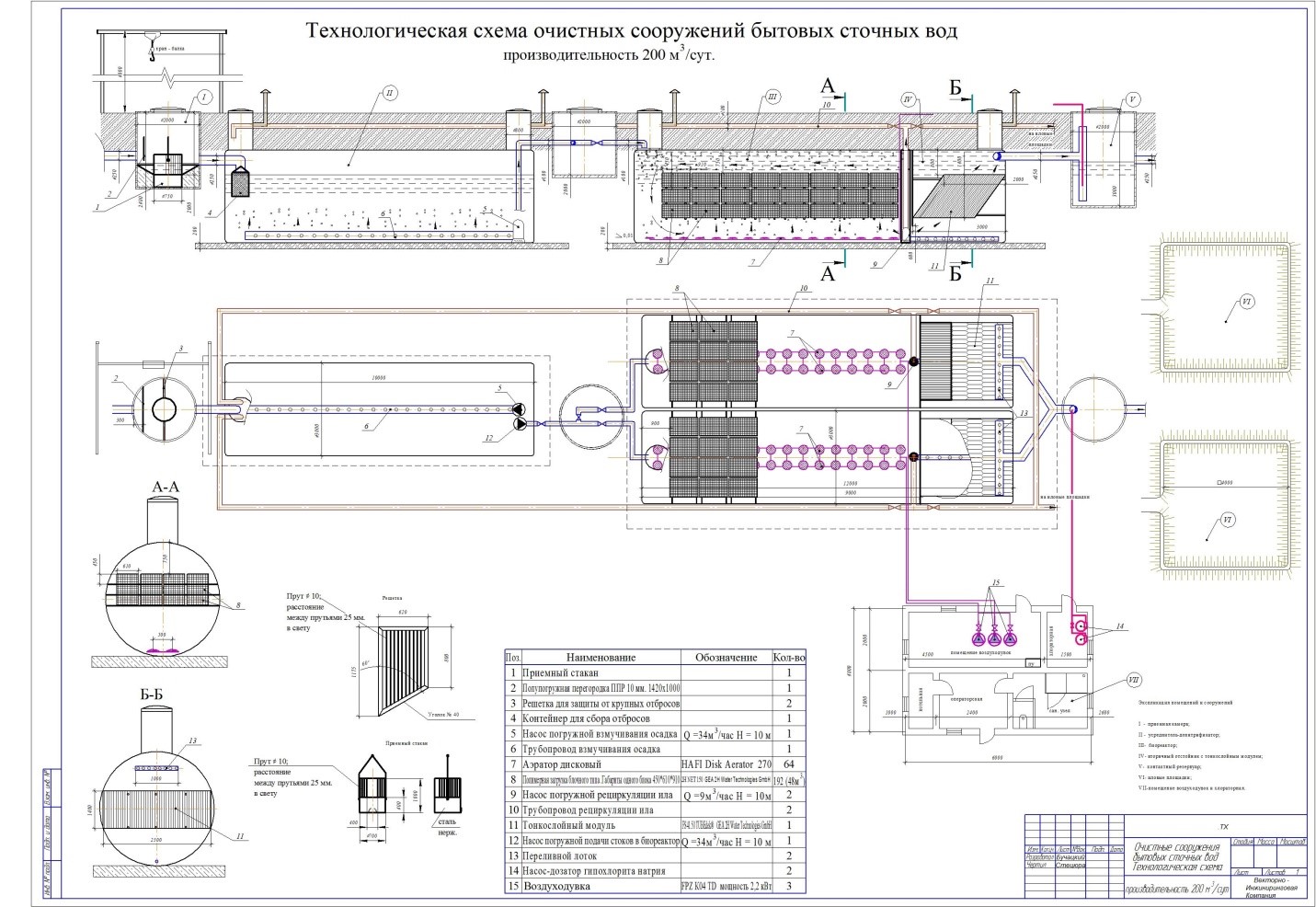This screenshot has width=1316, height=907.
Task: Click 'Очистные сооружения бытовых сточных вод' in title block
Action: pyautogui.click(x=1177, y=851)
